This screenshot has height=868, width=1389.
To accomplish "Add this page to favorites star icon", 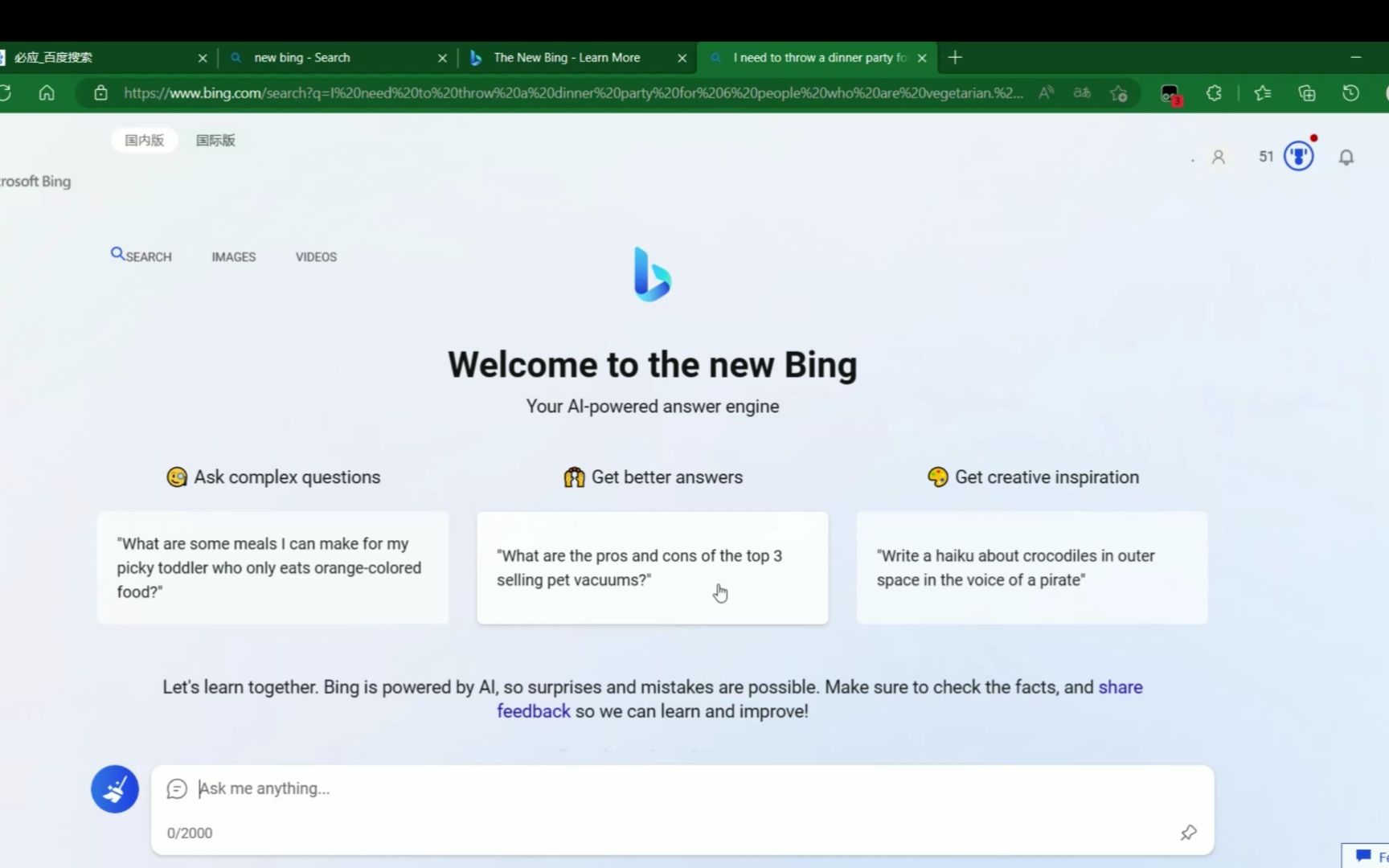I will point(1118,93).
